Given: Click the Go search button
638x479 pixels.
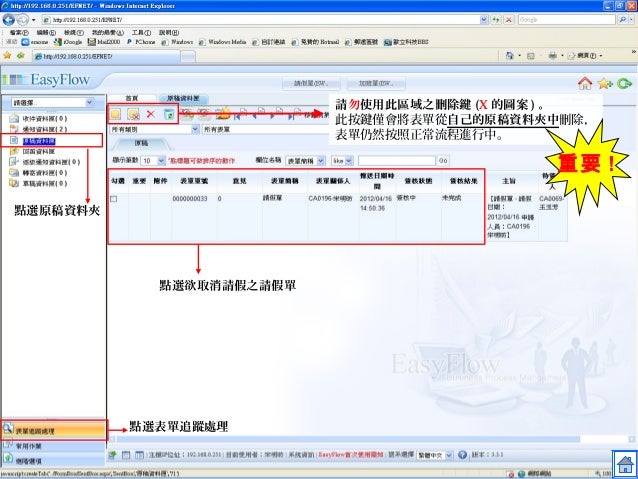Looking at the screenshot, I should (x=443, y=161).
